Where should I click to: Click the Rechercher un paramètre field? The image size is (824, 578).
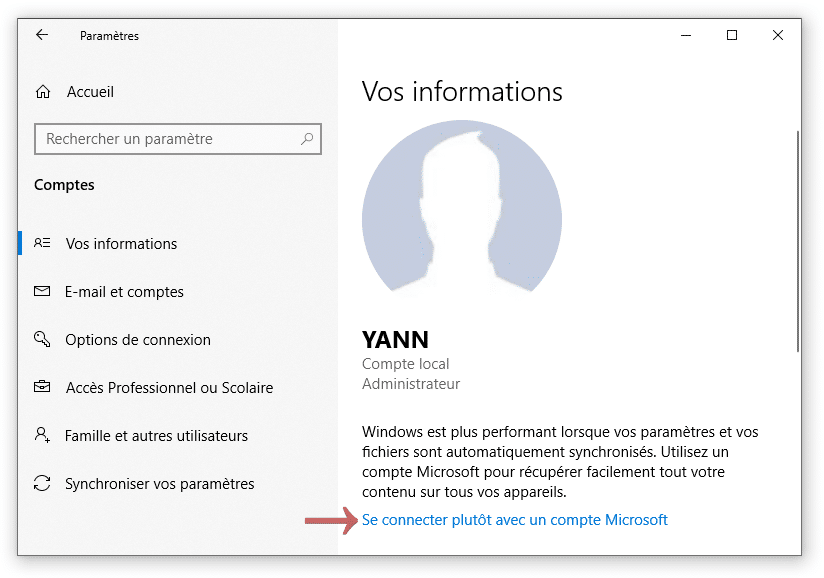click(178, 139)
